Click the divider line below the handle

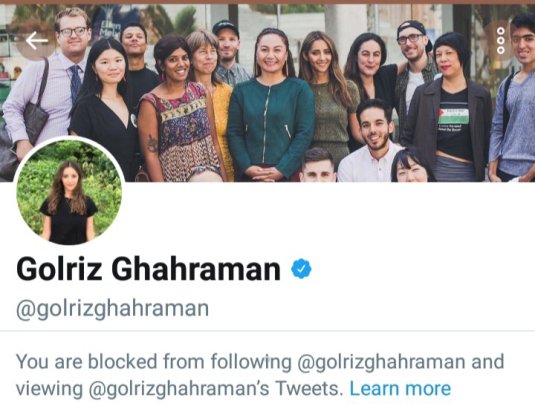pyautogui.click(x=268, y=331)
